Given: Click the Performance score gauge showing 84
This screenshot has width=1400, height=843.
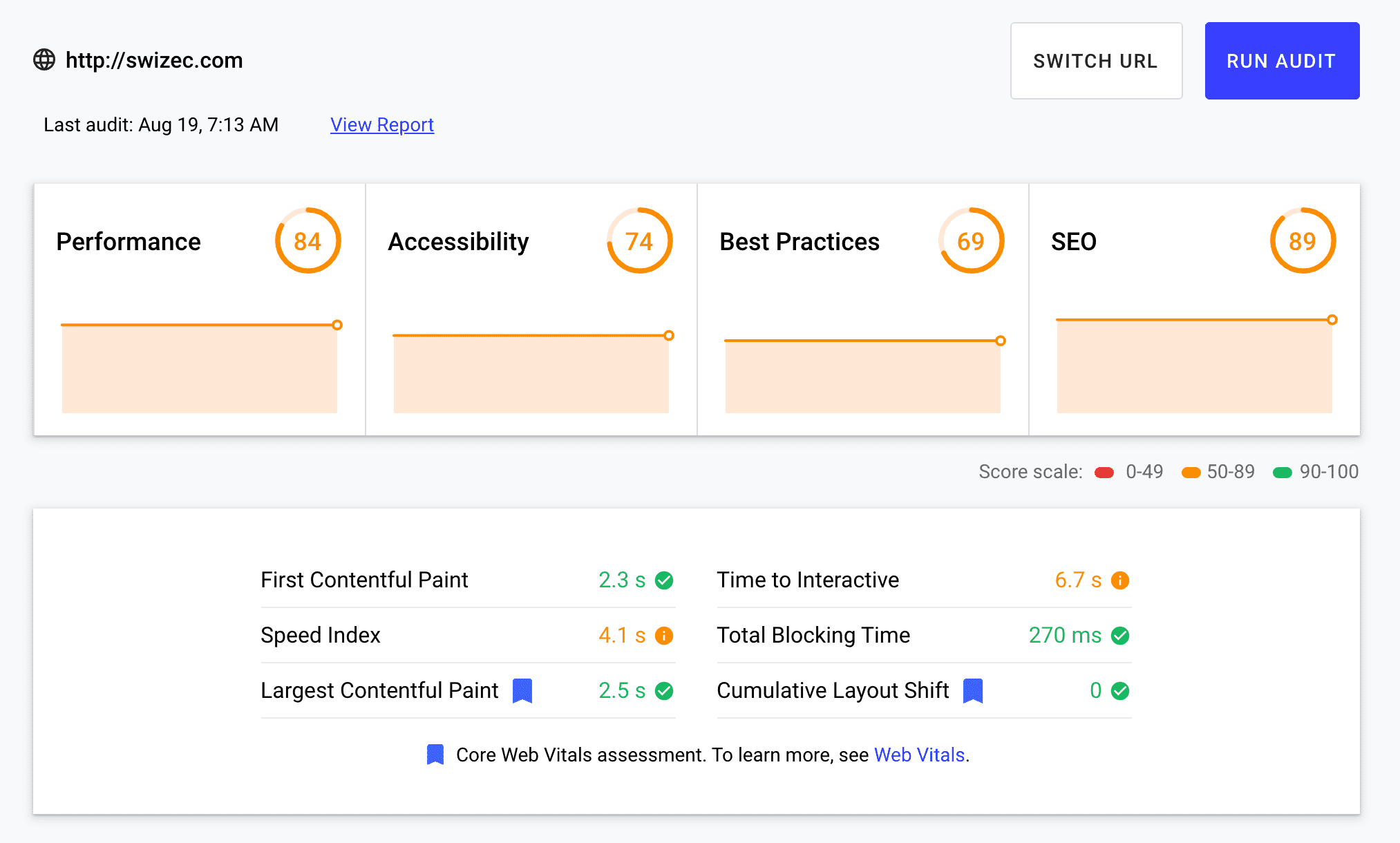Looking at the screenshot, I should [308, 241].
